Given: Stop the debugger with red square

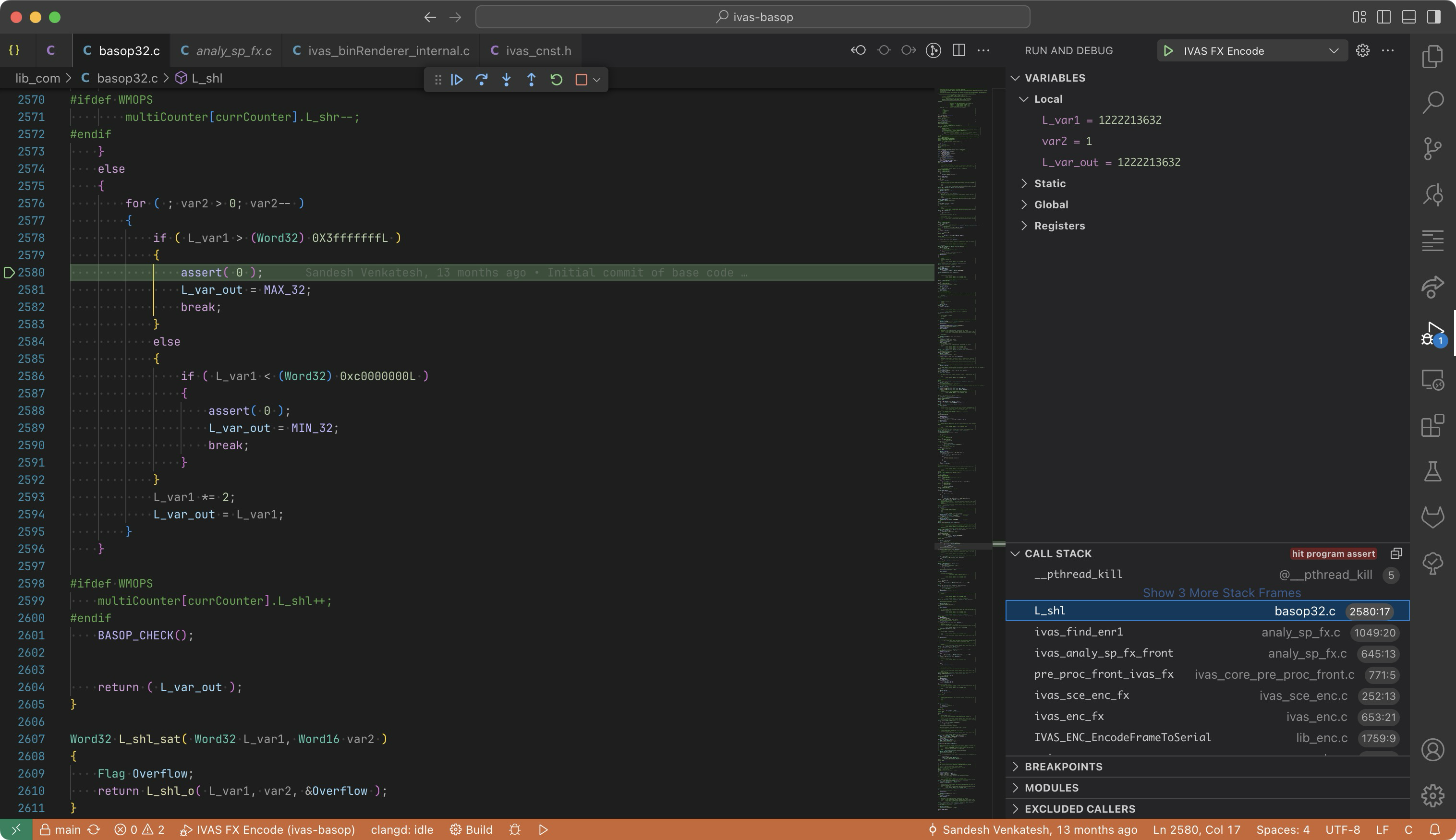Looking at the screenshot, I should 581,80.
